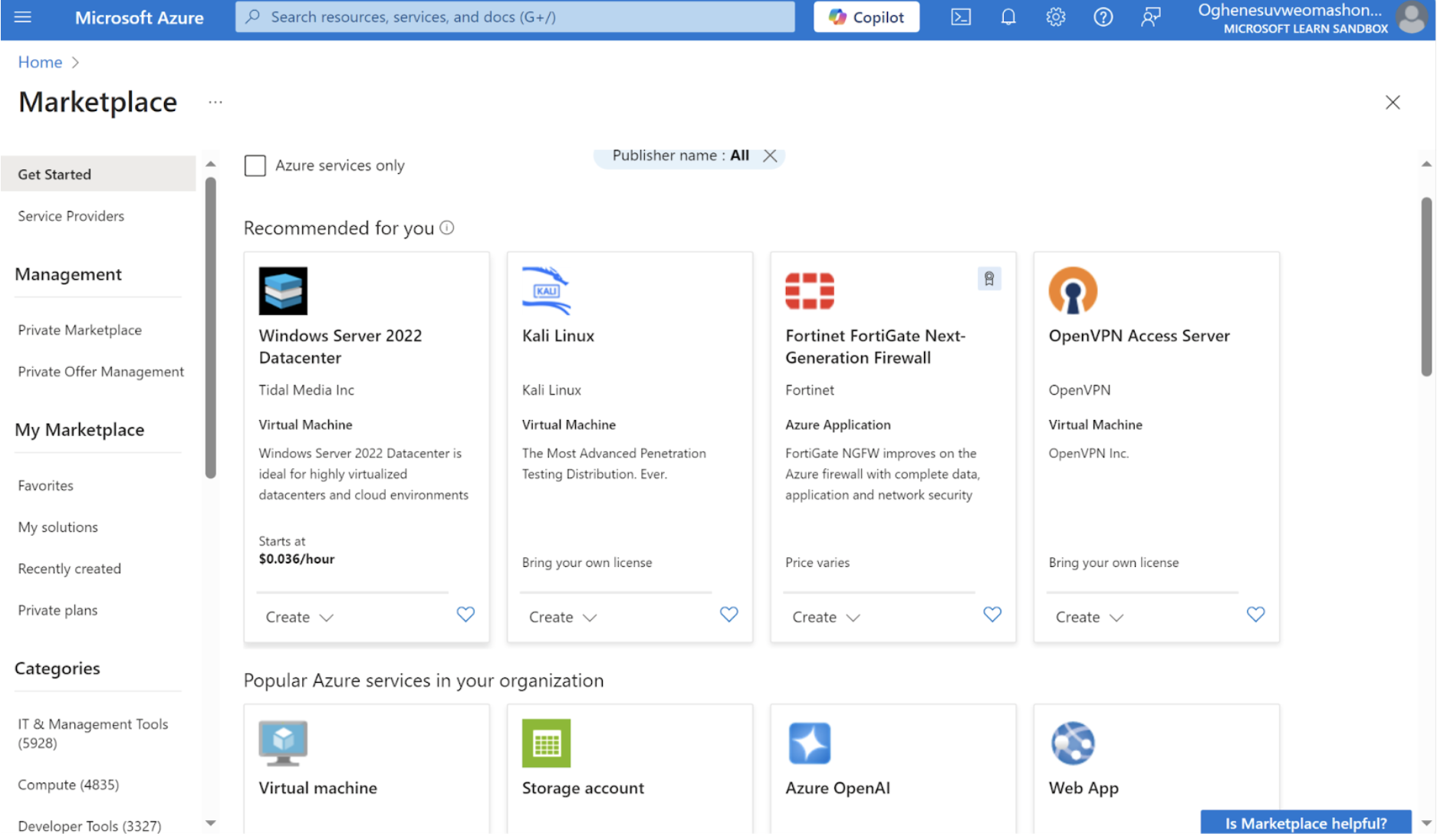This screenshot has width=1437, height=840.
Task: Favorite OpenVPN Access Server with heart
Action: point(1255,614)
